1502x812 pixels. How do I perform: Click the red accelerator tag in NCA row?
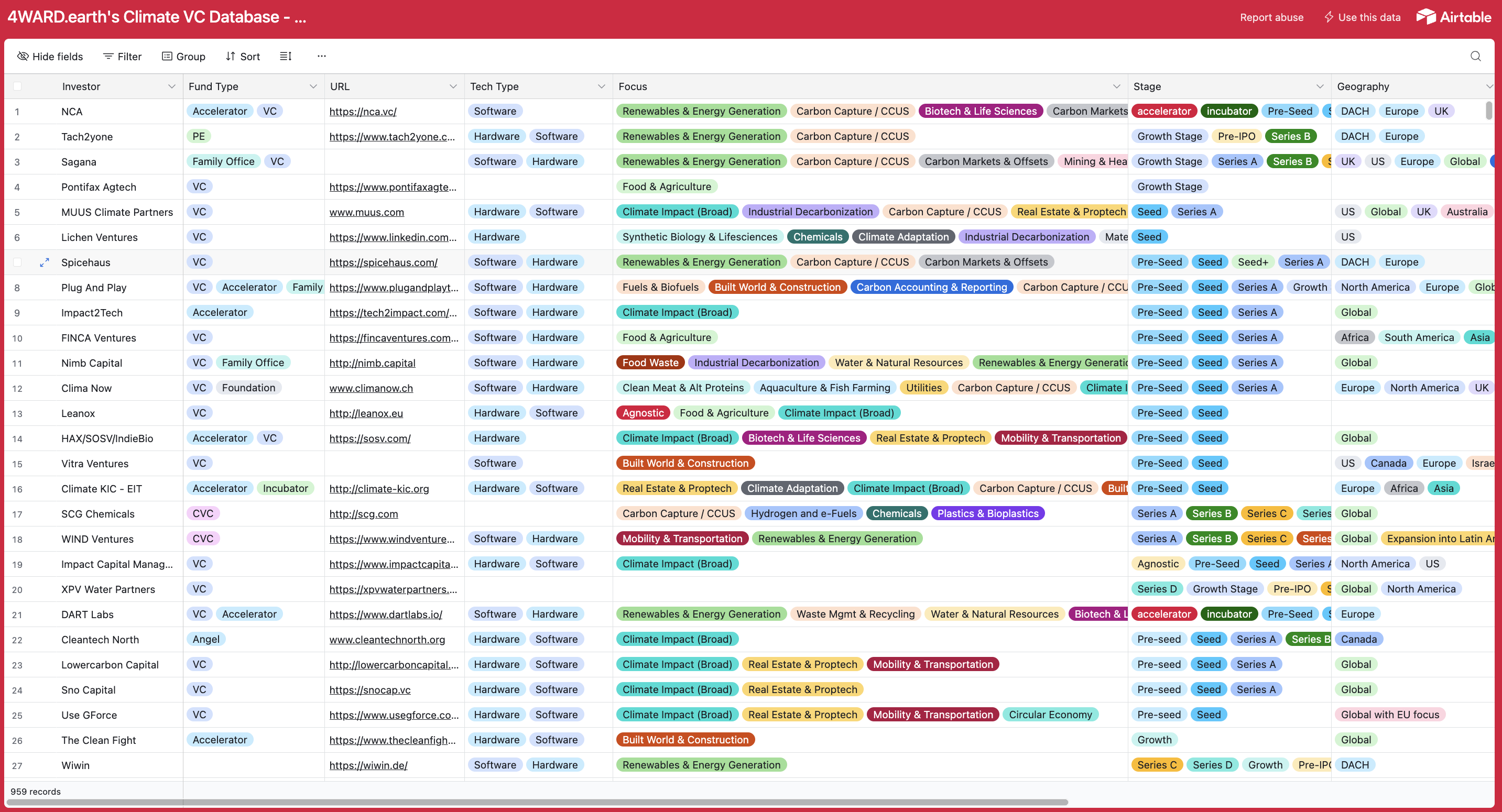tap(1164, 112)
